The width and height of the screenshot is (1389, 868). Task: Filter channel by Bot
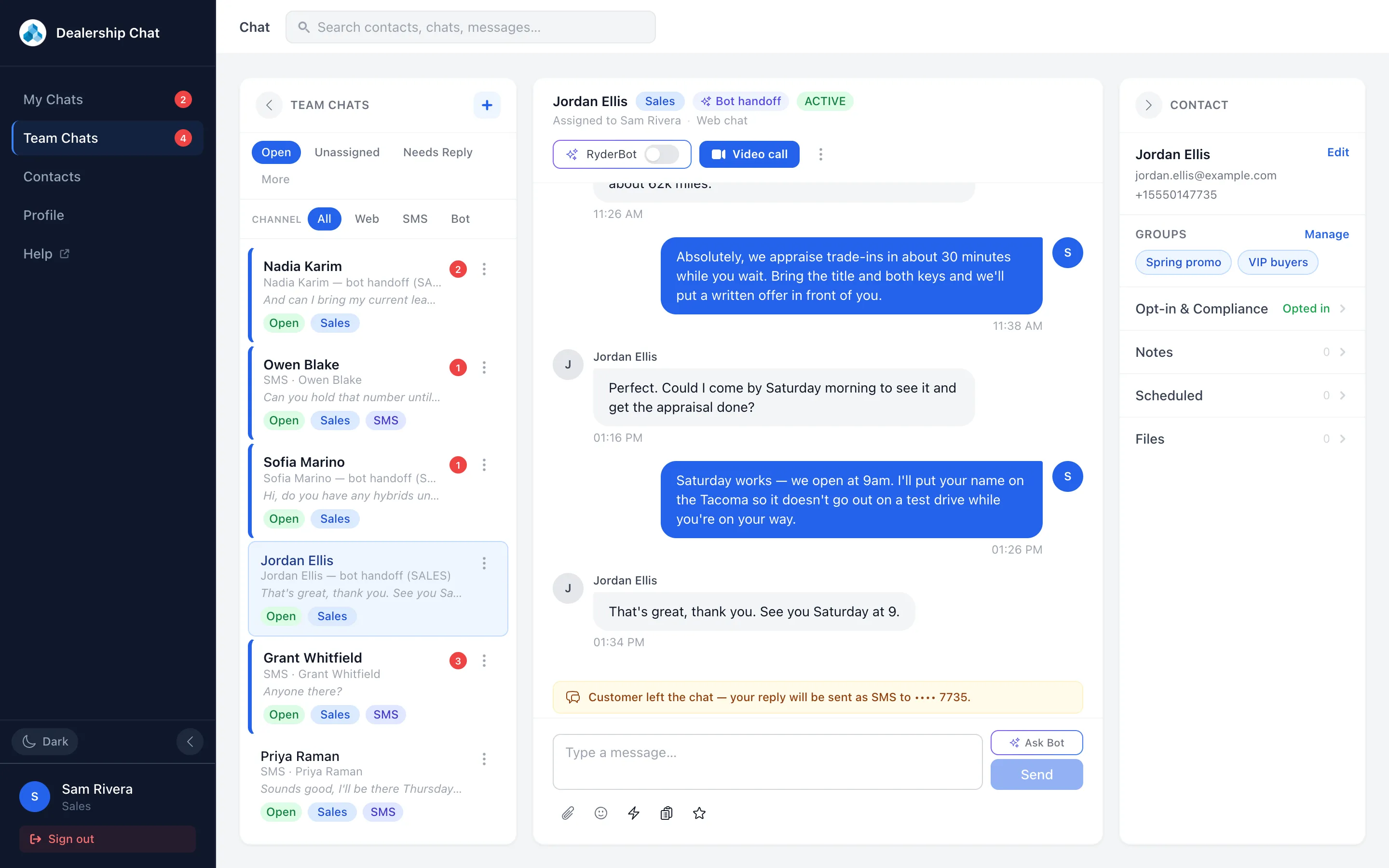point(460,219)
